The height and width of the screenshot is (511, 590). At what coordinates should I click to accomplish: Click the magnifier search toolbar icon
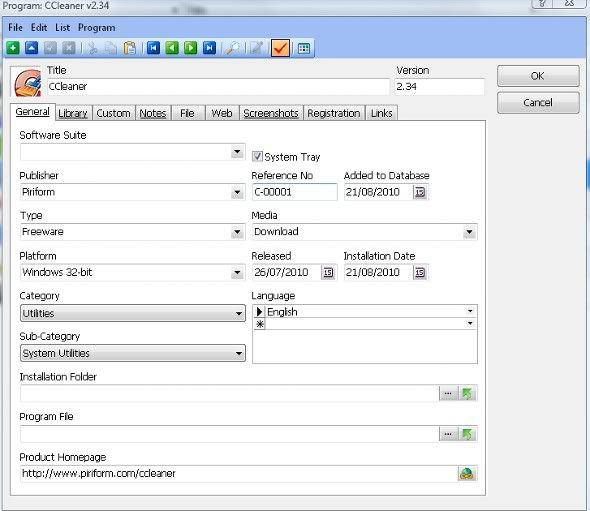(233, 48)
